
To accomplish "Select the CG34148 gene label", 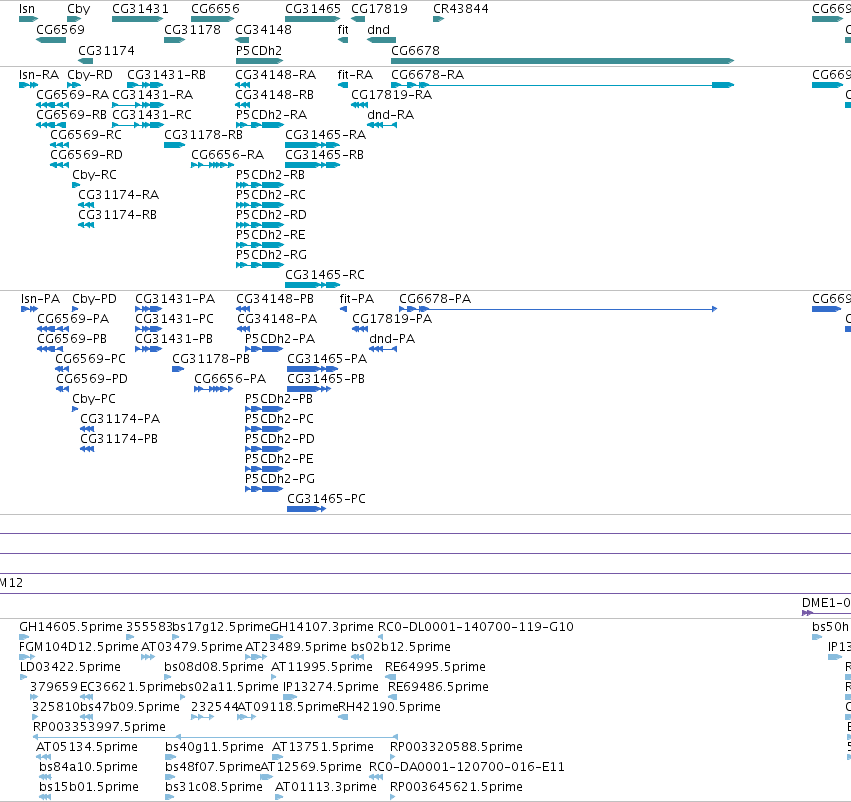I will tap(263, 29).
